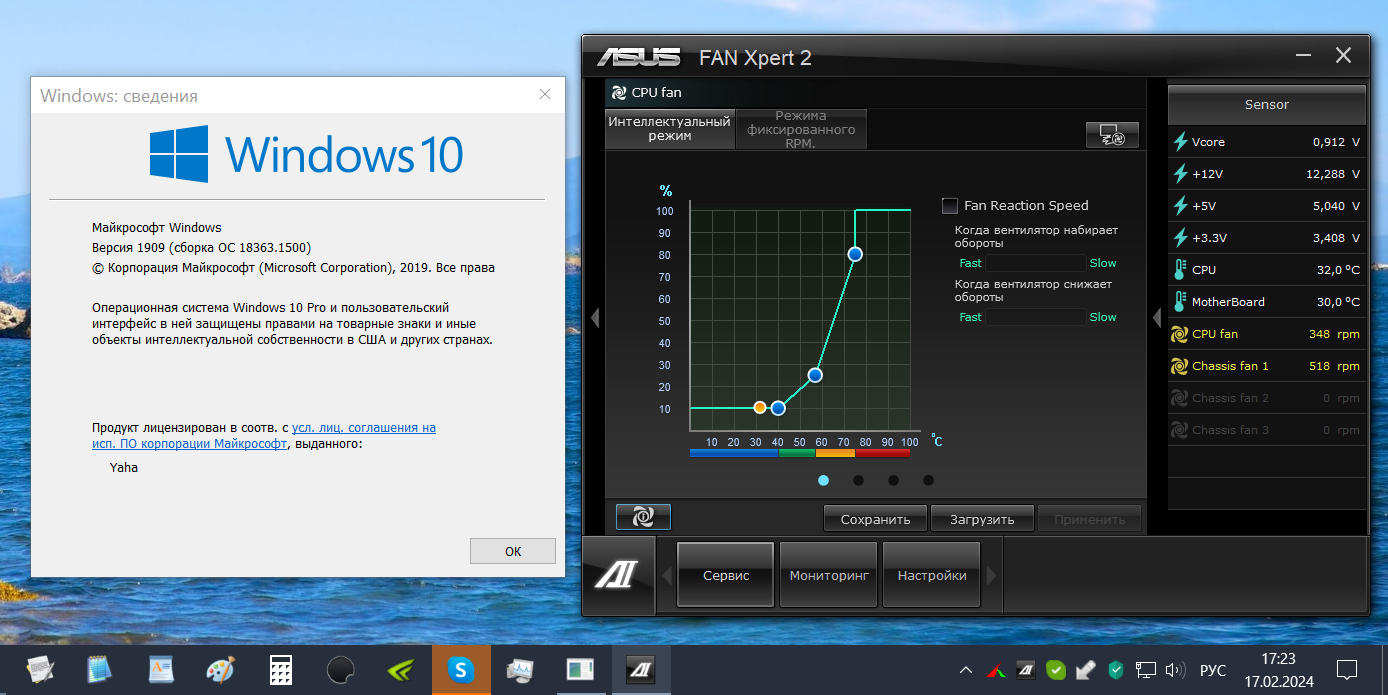This screenshot has height=695, width=1388.
Task: Switch to Интеллектуальный режим tab
Action: pos(670,129)
